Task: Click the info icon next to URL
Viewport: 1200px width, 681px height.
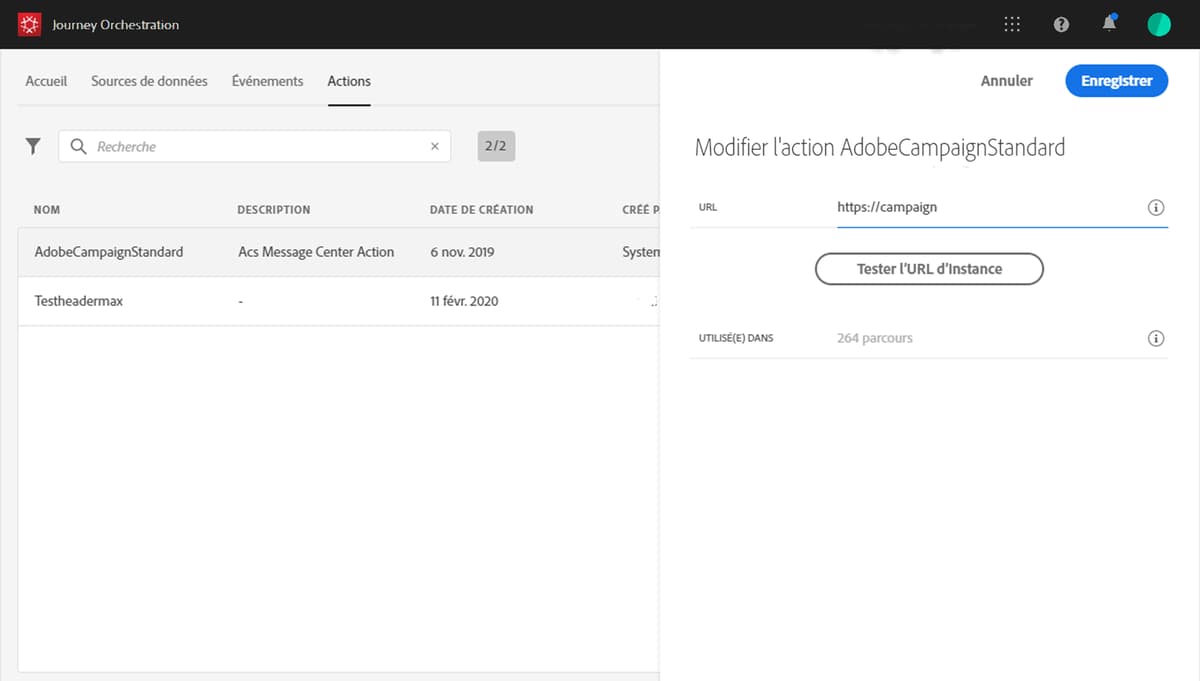Action: coord(1156,207)
